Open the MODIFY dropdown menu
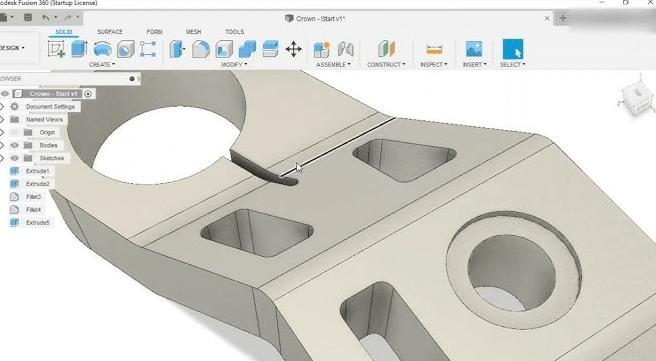Viewport: 656px width, 361px height. [x=234, y=64]
